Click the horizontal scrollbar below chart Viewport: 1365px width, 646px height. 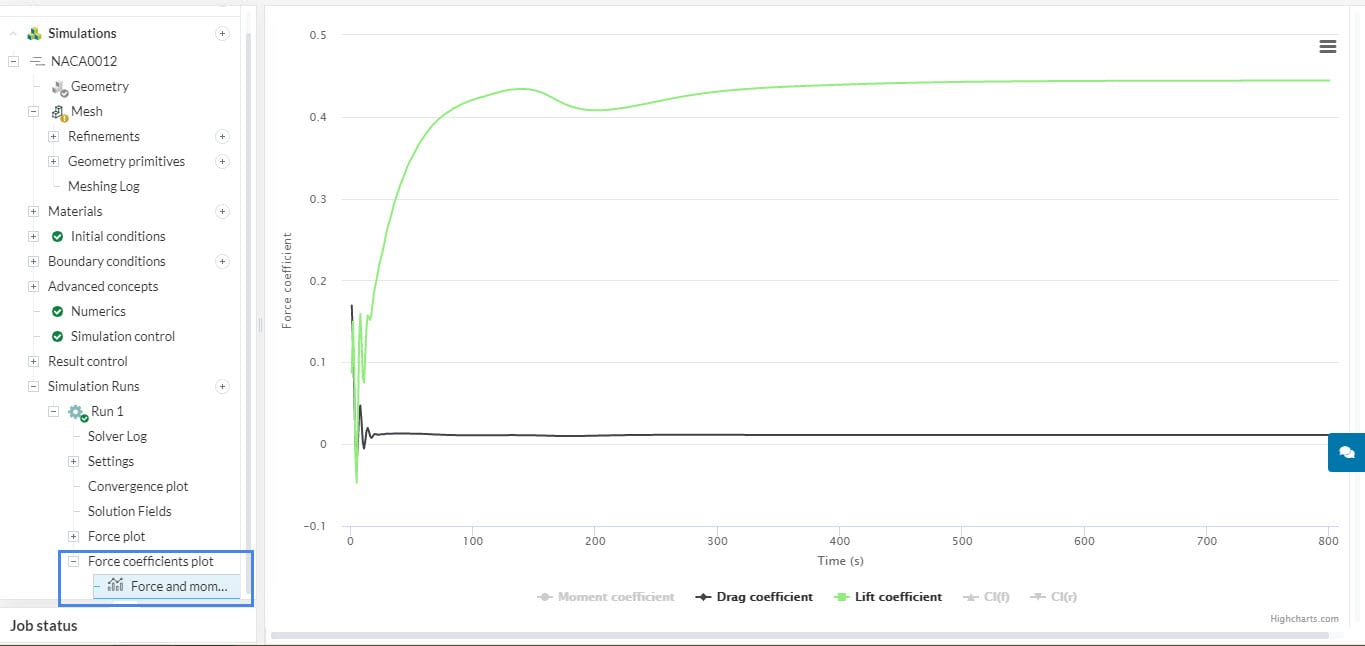[800, 635]
